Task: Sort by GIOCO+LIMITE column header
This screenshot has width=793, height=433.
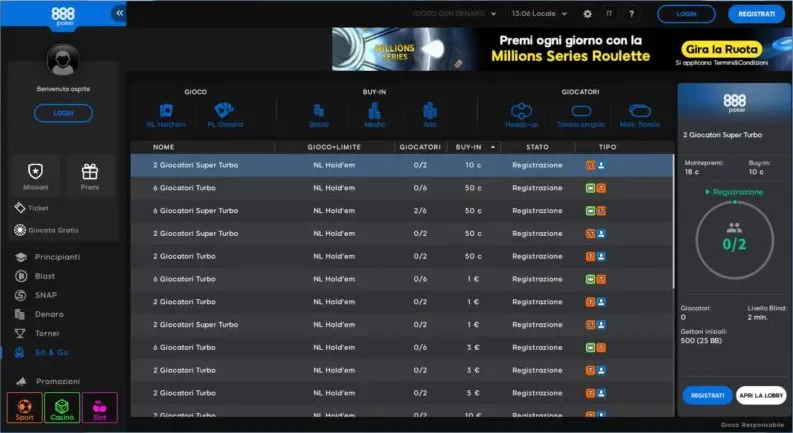Action: click(x=334, y=147)
